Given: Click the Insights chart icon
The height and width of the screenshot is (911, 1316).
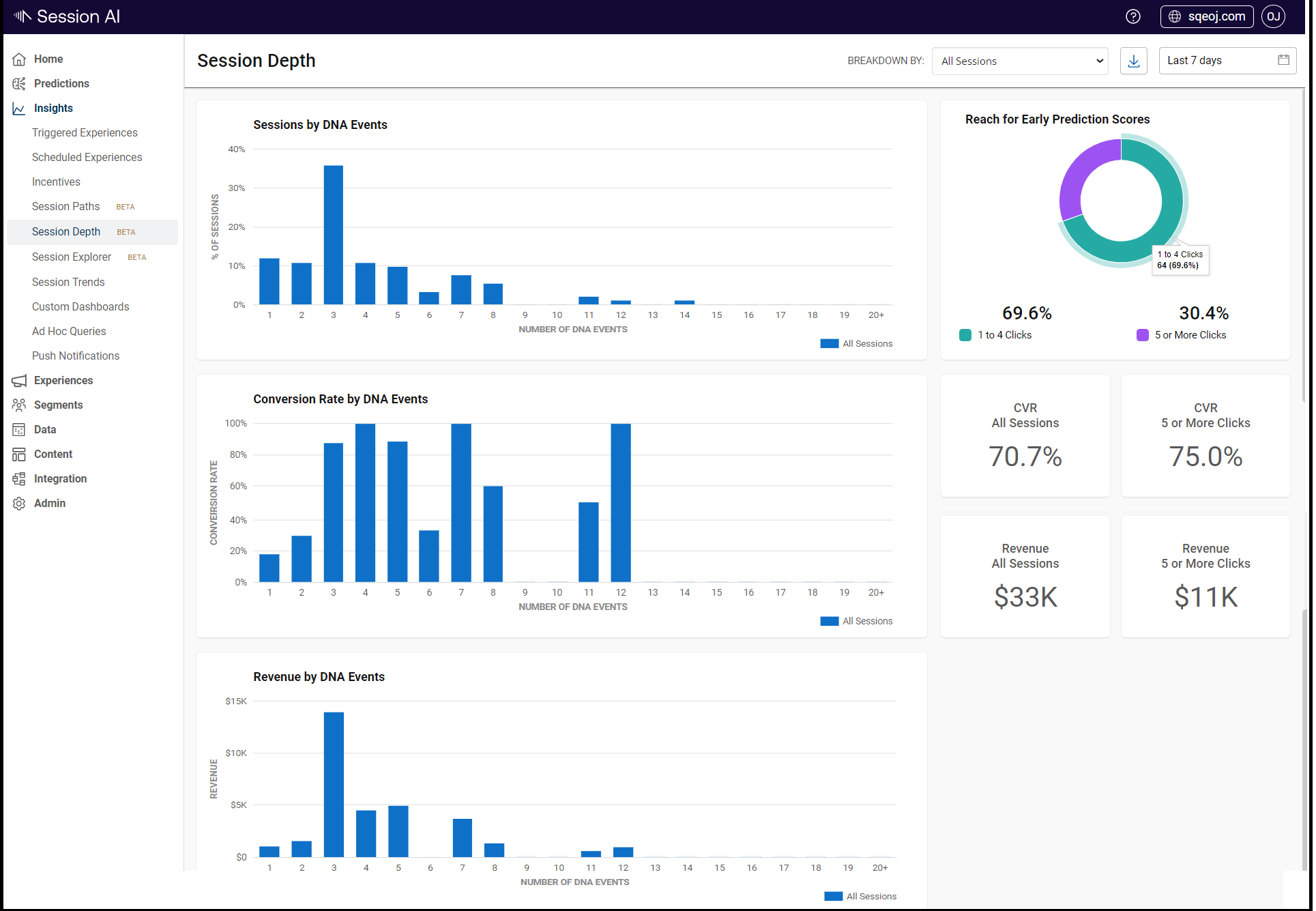Looking at the screenshot, I should [19, 109].
